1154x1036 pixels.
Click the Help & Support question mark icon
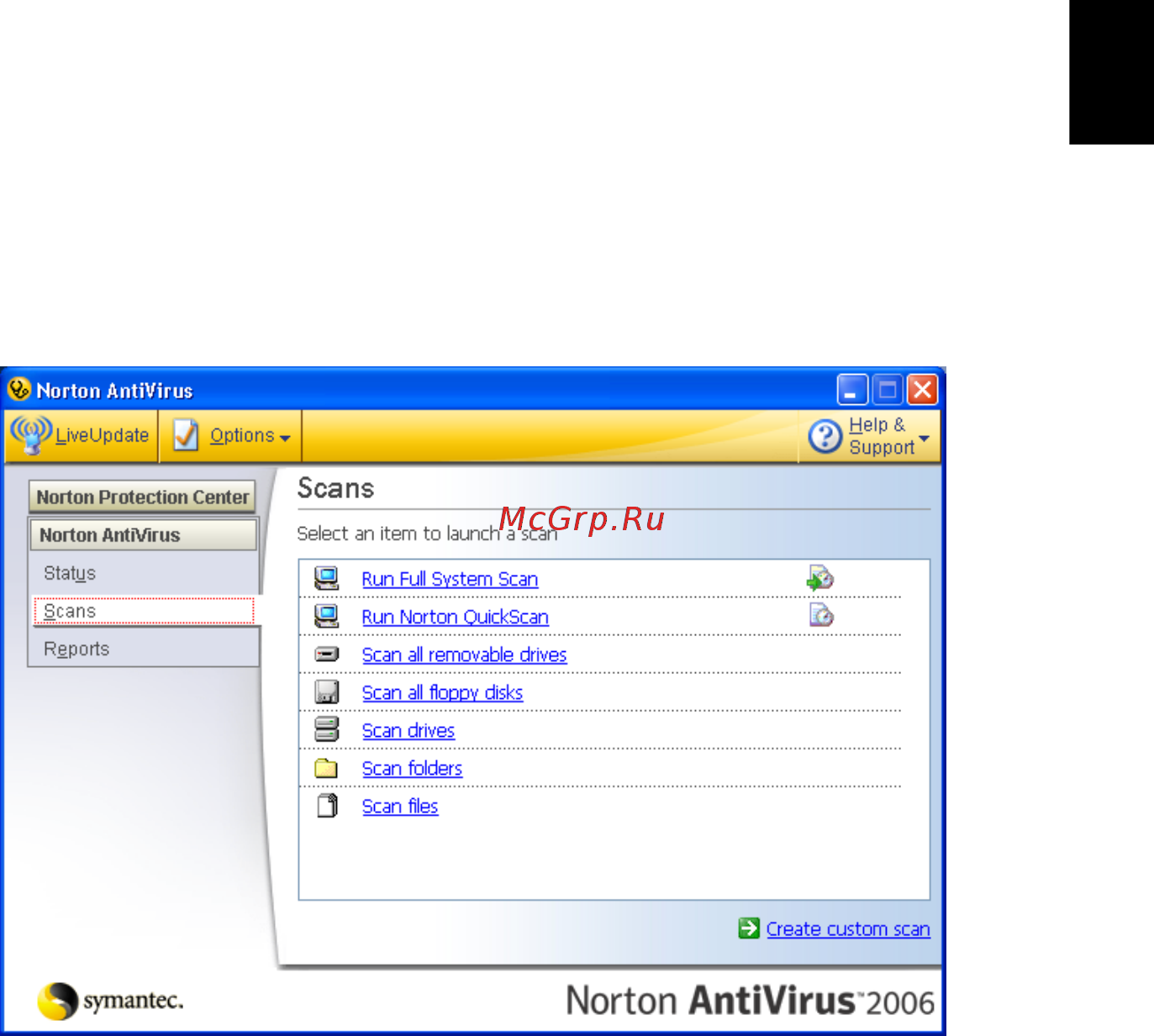click(825, 436)
